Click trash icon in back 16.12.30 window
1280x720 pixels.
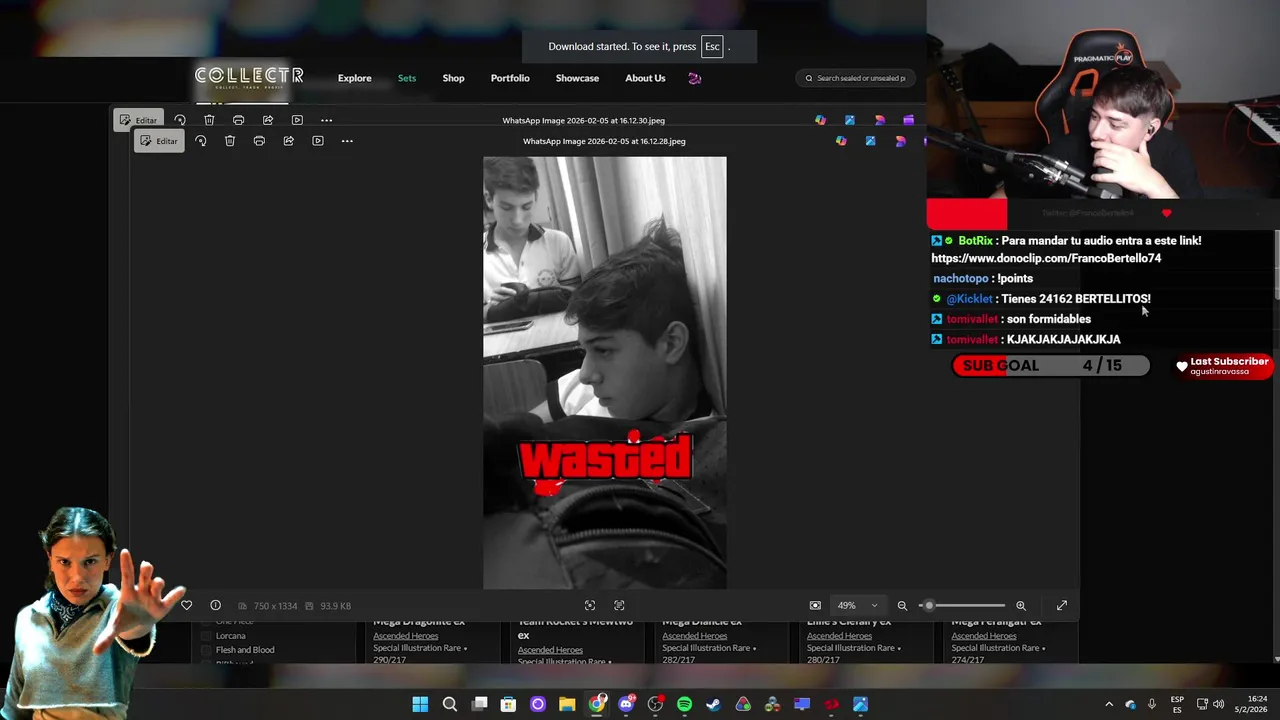point(209,120)
